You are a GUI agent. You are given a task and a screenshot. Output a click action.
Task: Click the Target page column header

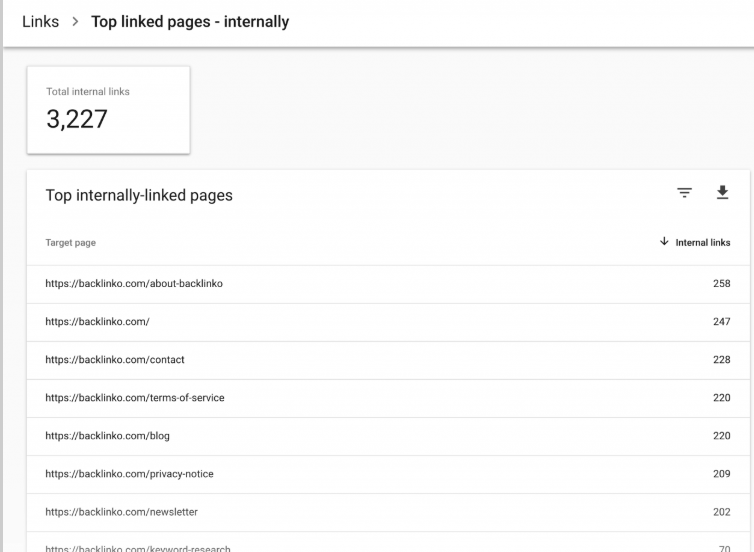coord(71,243)
